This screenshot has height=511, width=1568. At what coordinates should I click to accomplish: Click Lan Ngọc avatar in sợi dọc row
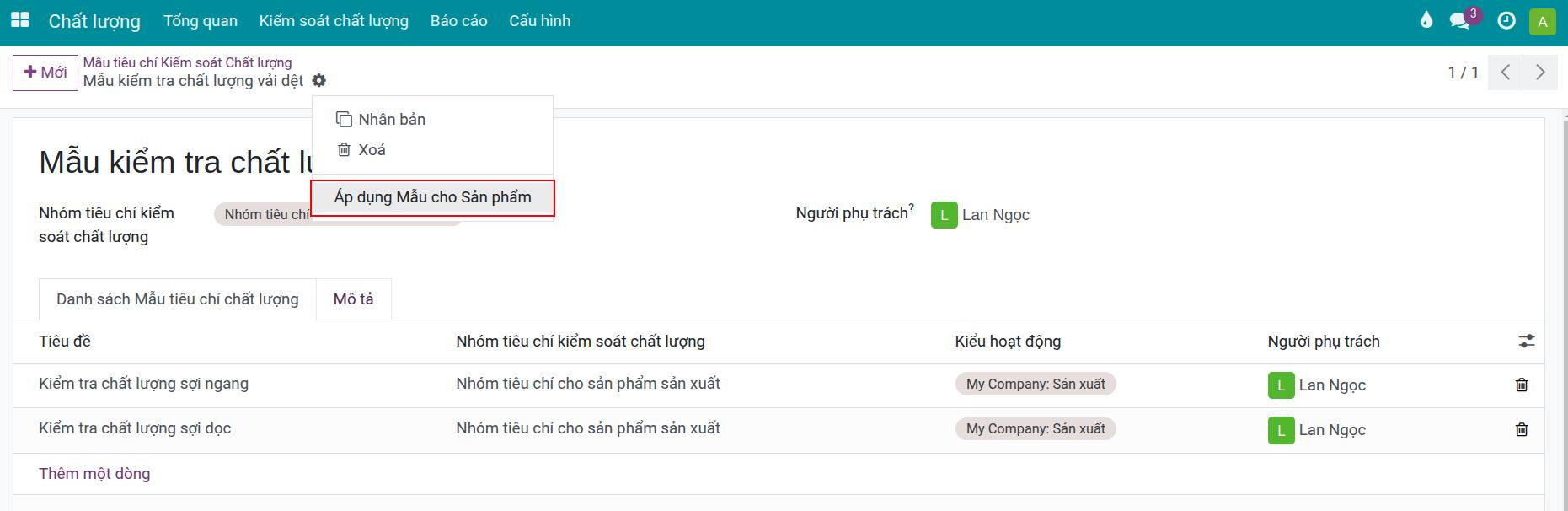1281,430
